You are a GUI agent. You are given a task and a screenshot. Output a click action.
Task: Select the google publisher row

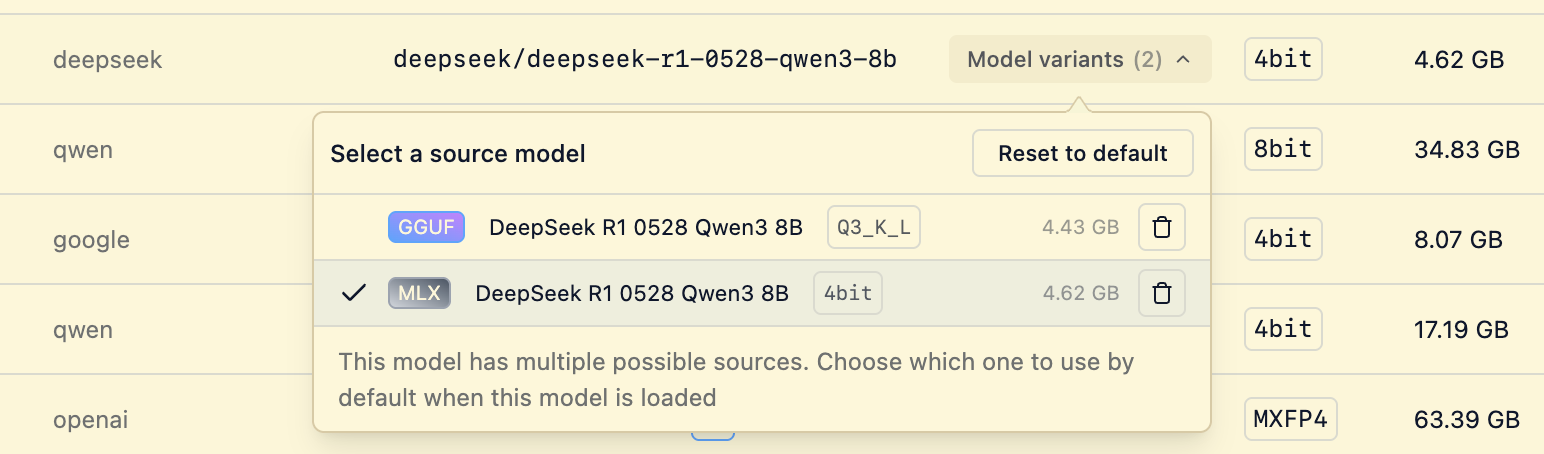coord(91,240)
